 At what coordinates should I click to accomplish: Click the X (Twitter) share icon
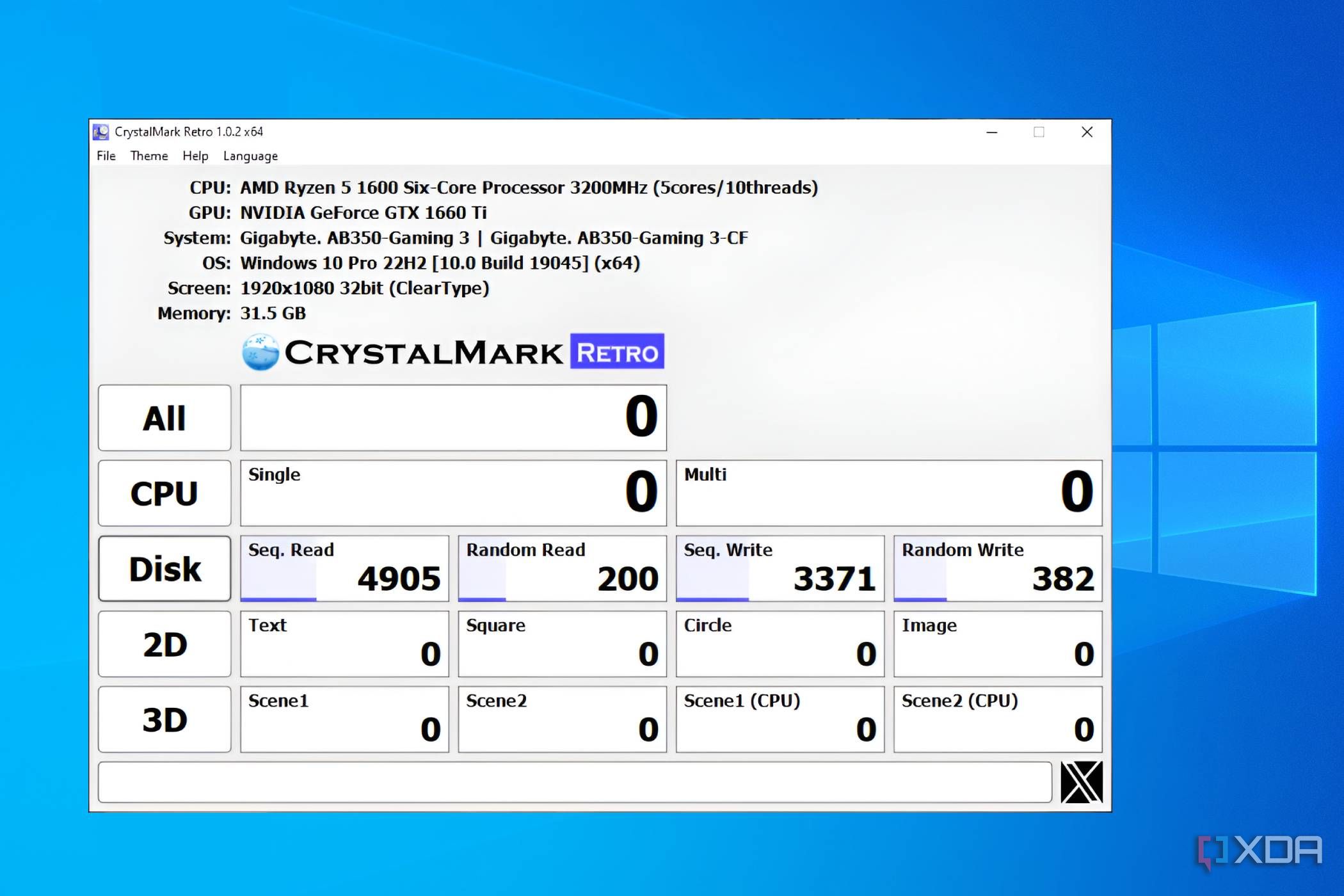pyautogui.click(x=1082, y=781)
